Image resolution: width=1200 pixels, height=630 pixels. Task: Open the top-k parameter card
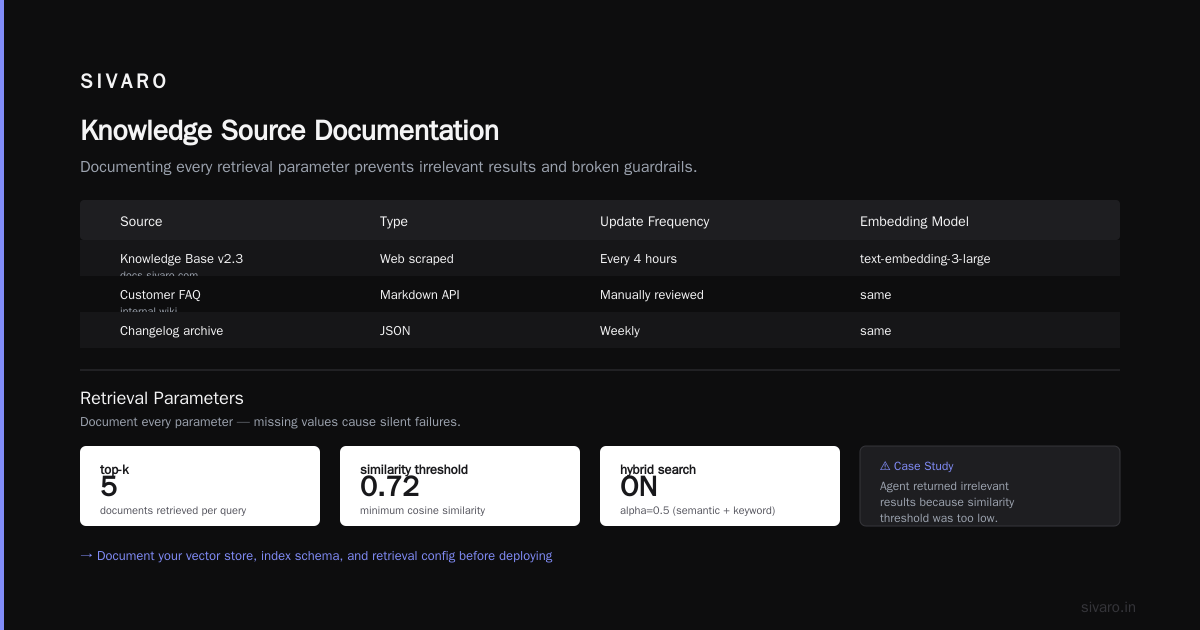point(200,486)
